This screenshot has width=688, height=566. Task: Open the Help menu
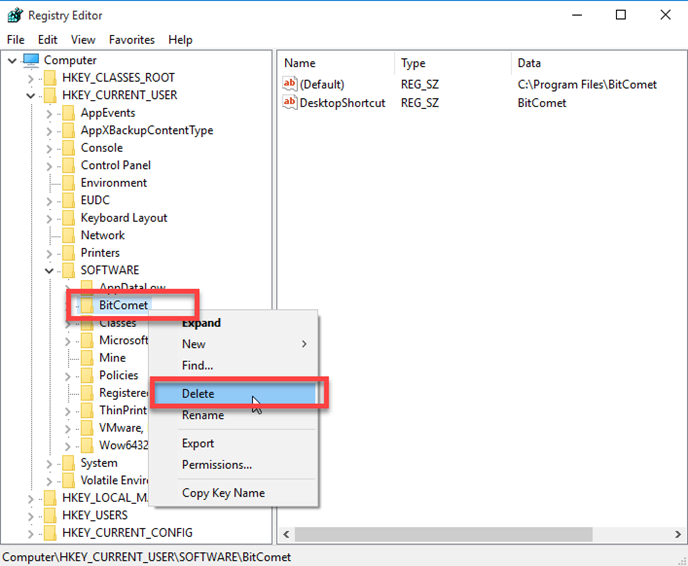[x=180, y=40]
